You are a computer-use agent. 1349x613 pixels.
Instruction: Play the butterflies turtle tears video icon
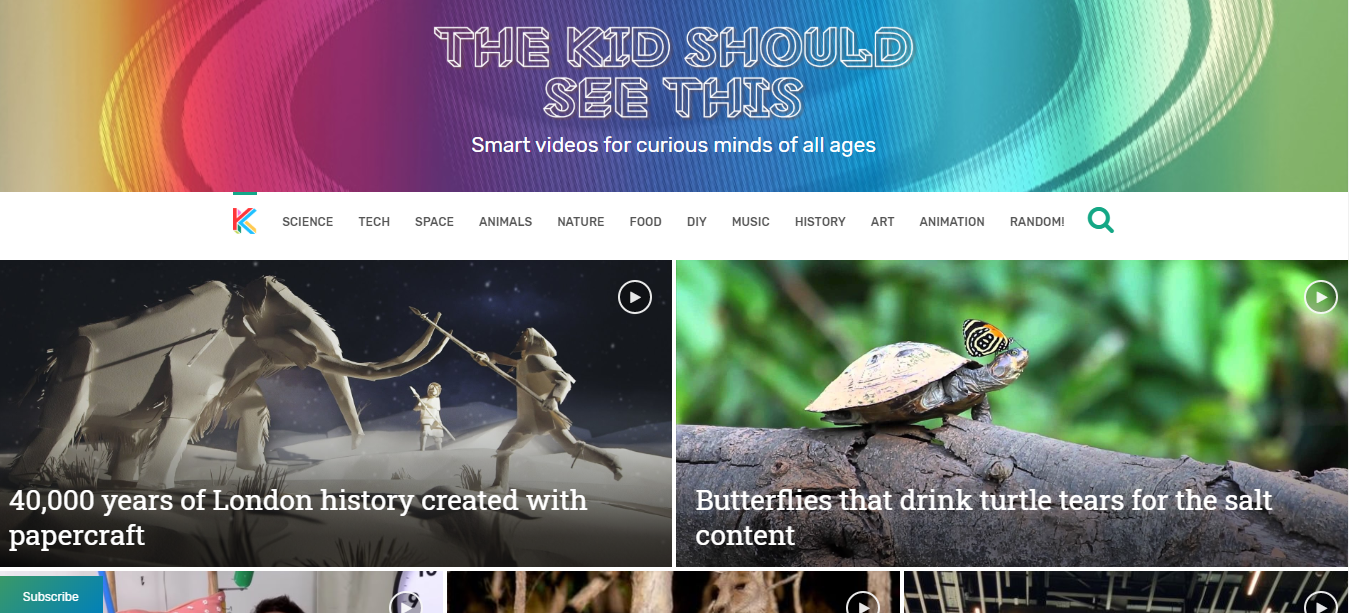[x=1321, y=297]
